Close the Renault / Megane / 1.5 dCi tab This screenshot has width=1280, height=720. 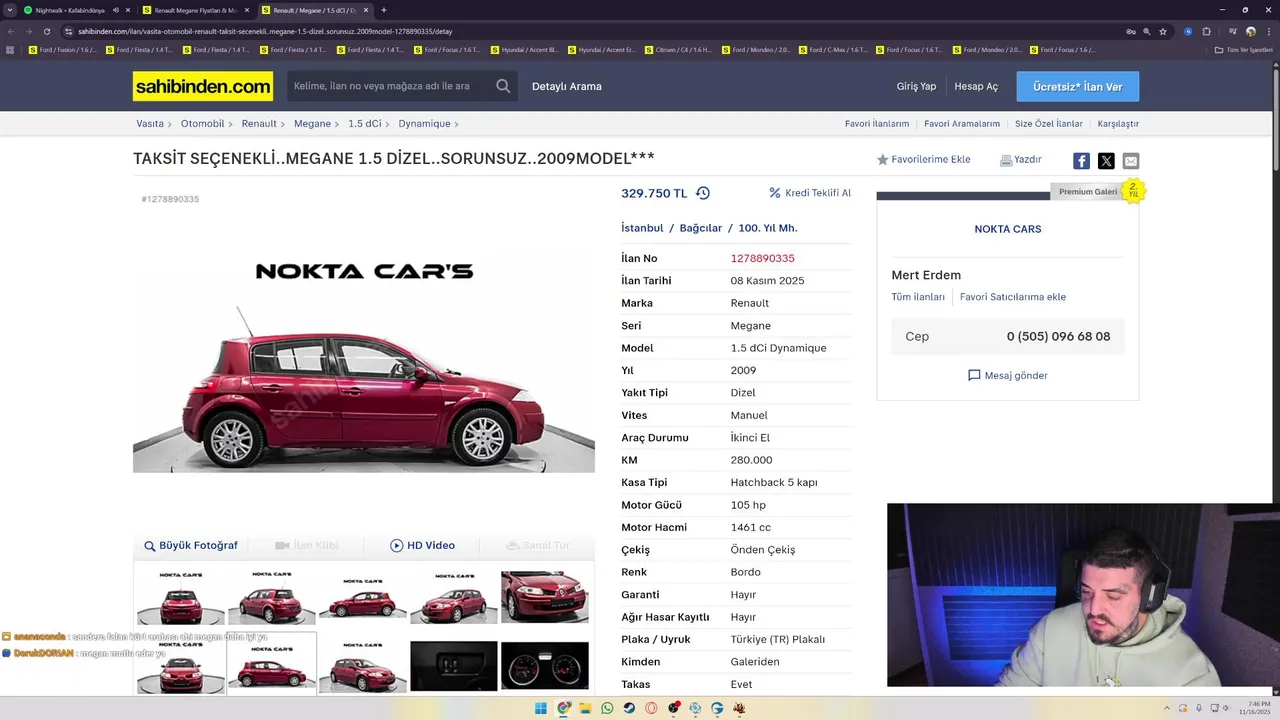(x=366, y=10)
